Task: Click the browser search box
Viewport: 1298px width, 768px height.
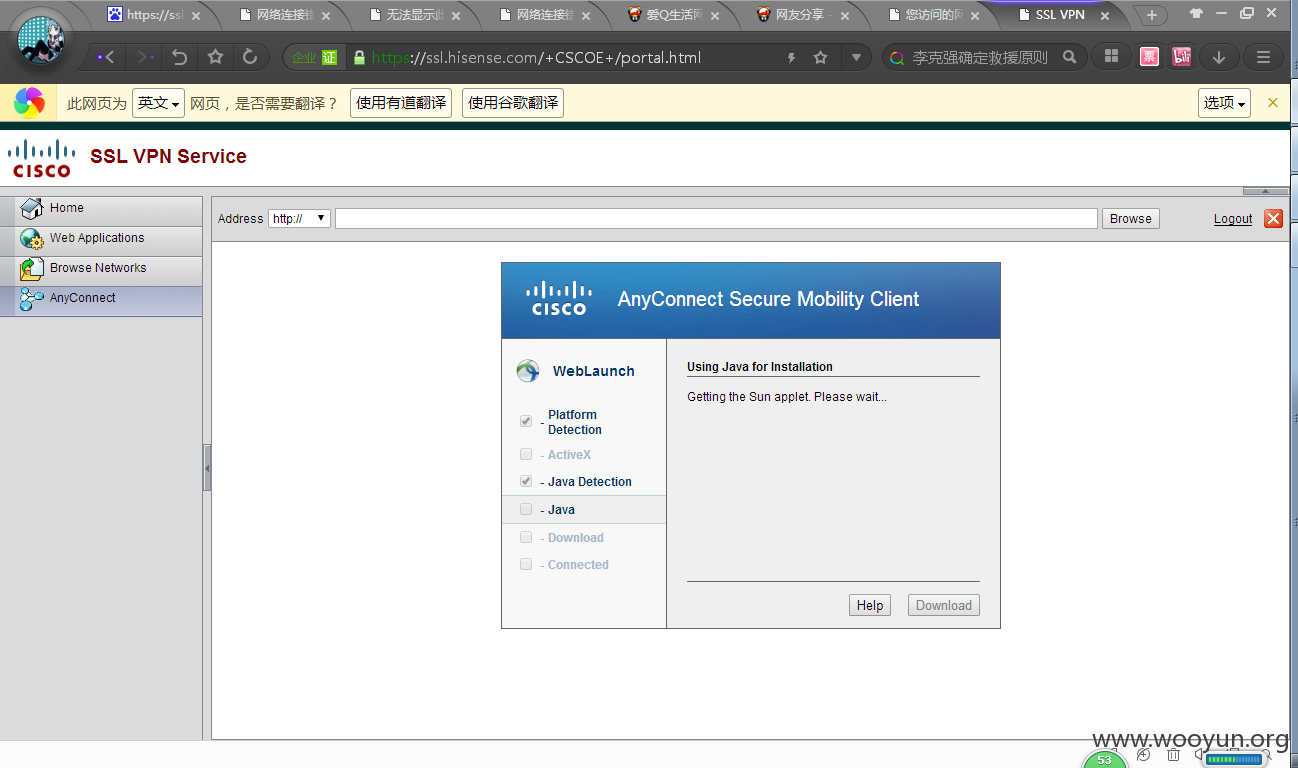Action: click(984, 57)
